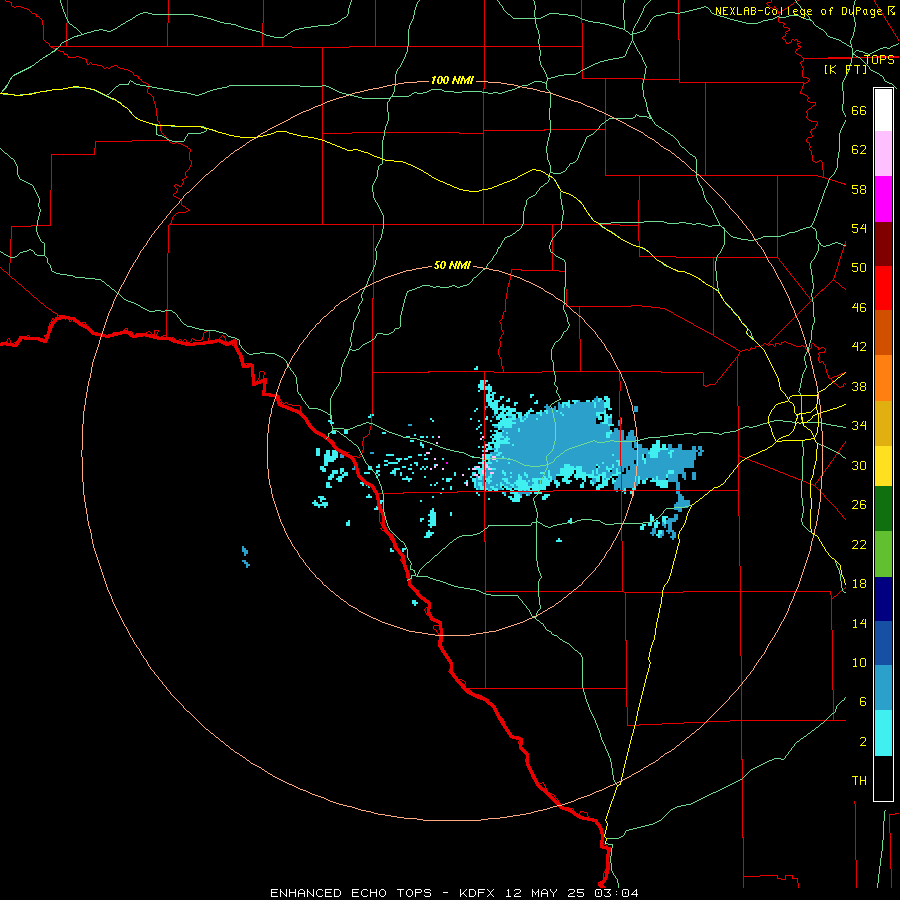This screenshot has width=900, height=900.
Task: Click the "18" legend value
Action: 859,584
